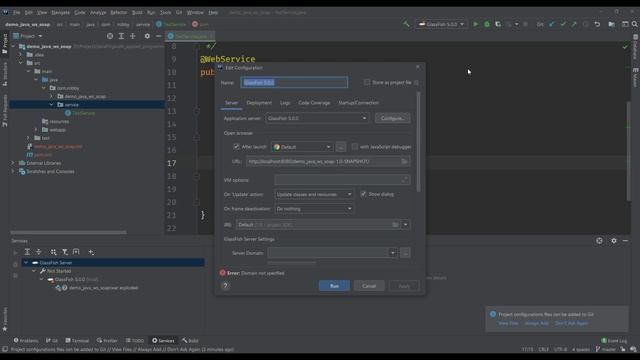This screenshot has width=640, height=360.
Task: Open Project panel gear options
Action: [x=147, y=36]
